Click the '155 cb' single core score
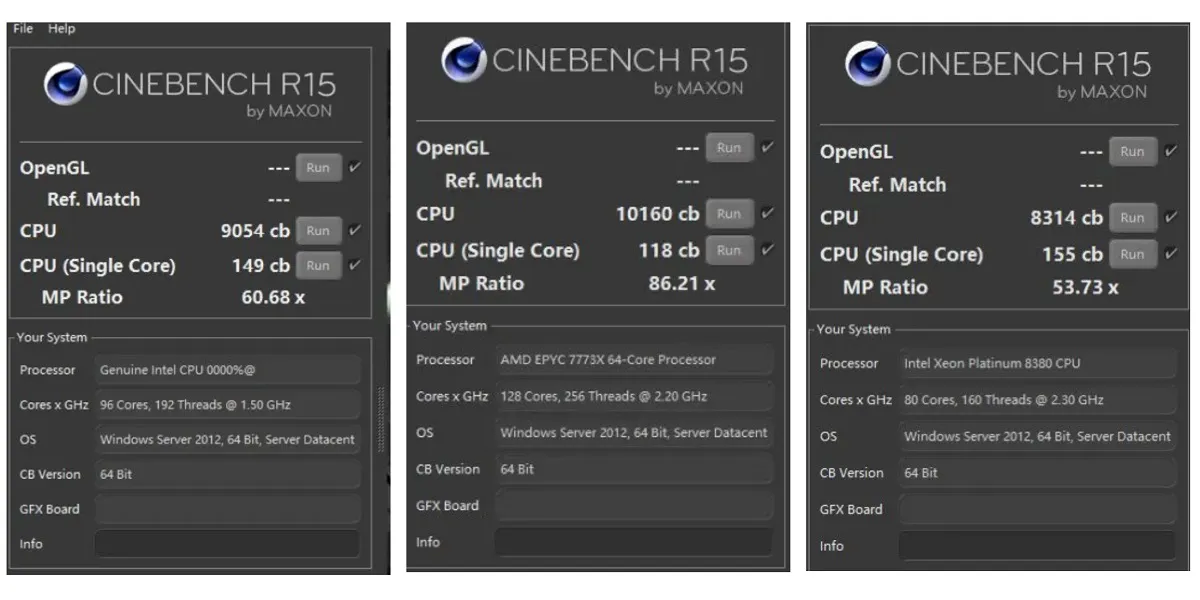Viewport: 1200px width, 600px height. (x=1073, y=254)
